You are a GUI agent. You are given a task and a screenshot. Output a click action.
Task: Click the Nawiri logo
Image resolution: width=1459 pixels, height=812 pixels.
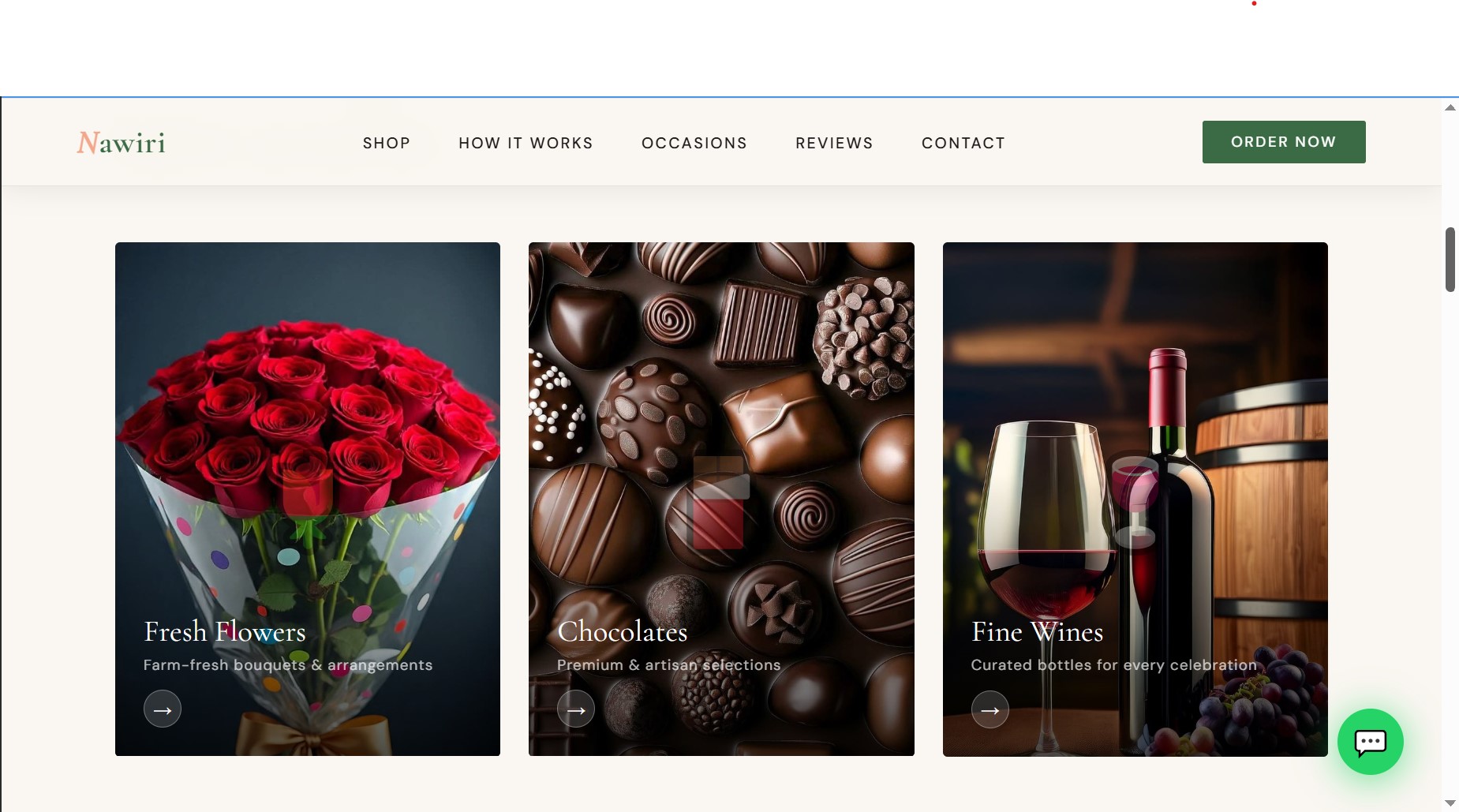[x=121, y=143]
